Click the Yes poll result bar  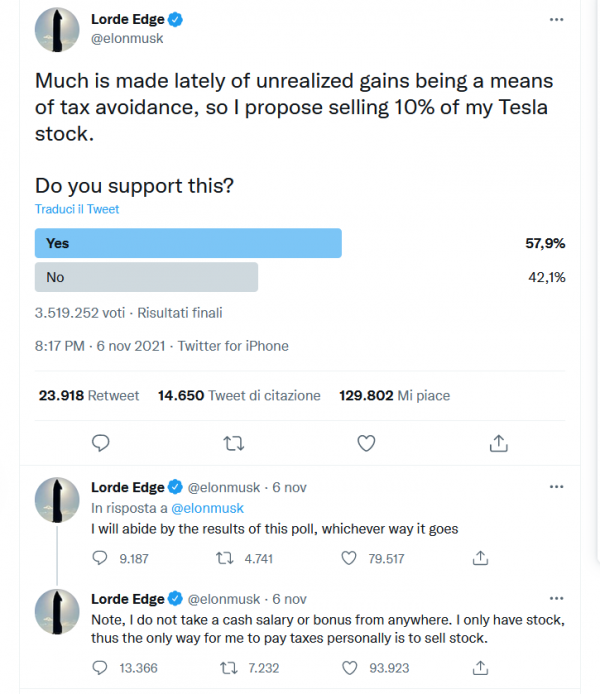188,243
